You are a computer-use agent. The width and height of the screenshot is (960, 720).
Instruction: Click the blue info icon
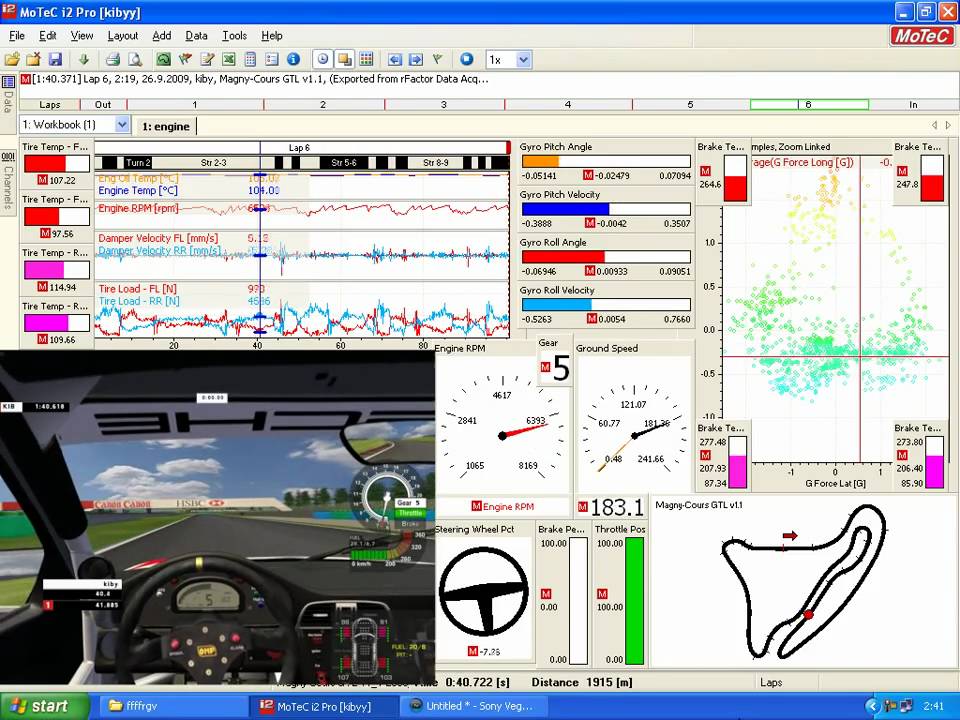click(x=293, y=59)
